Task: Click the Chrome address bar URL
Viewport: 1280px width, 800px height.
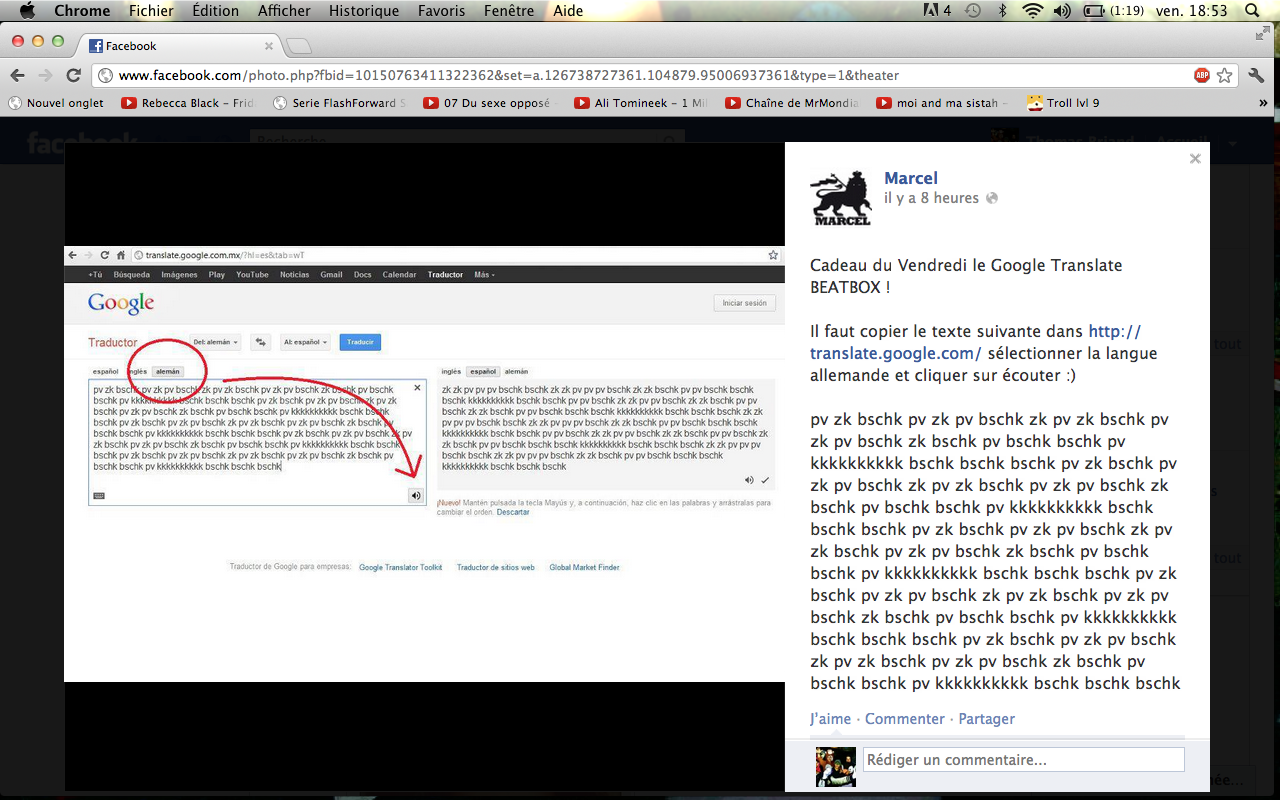Action: (x=508, y=75)
